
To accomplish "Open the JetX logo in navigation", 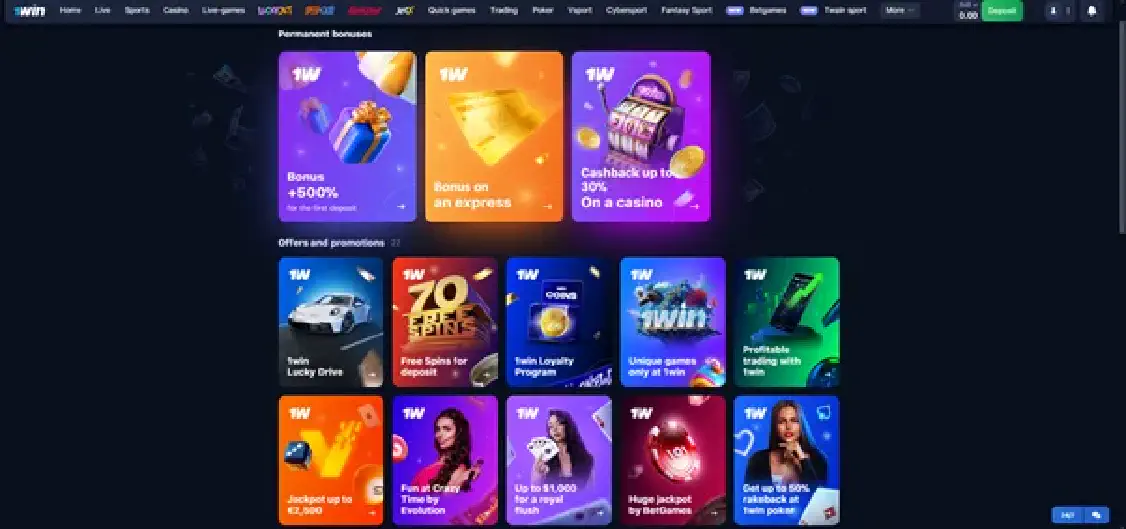I will 405,11.
